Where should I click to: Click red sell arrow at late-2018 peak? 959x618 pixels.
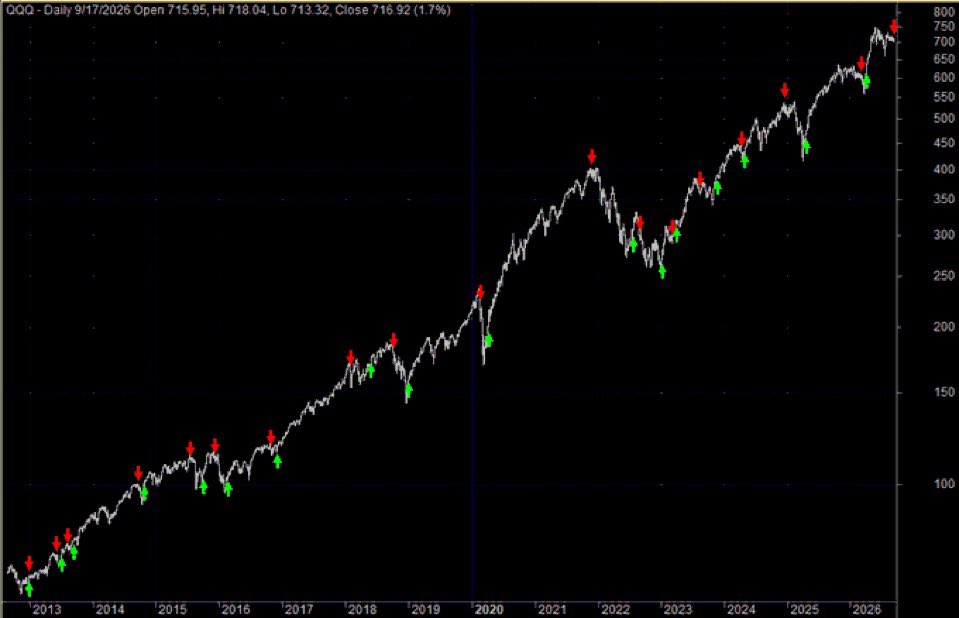(x=394, y=340)
